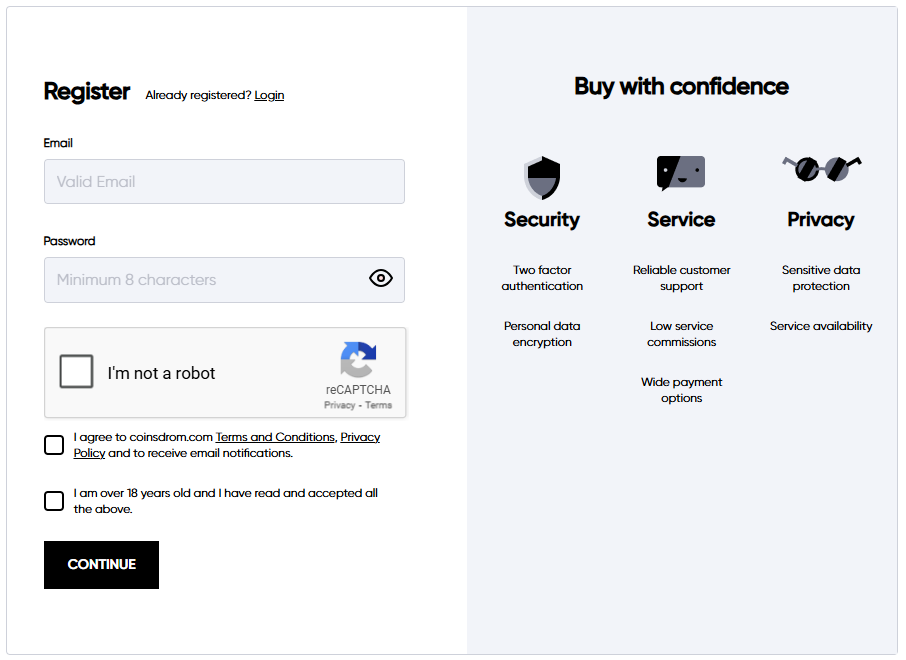Check the I'm not a robot box
The height and width of the screenshot is (660, 906).
pos(76,372)
